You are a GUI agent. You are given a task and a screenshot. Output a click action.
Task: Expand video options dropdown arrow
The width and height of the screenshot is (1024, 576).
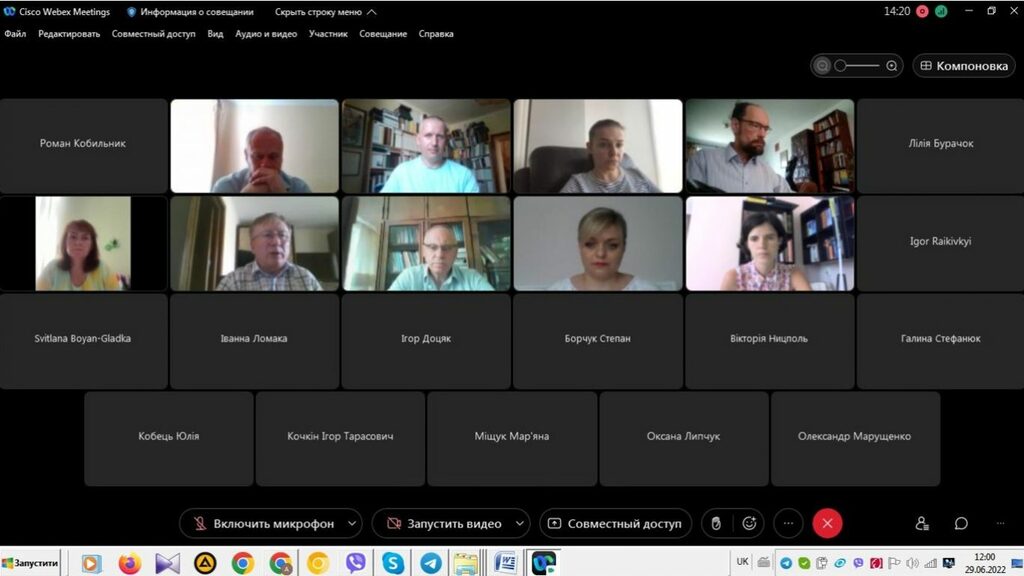coord(519,523)
